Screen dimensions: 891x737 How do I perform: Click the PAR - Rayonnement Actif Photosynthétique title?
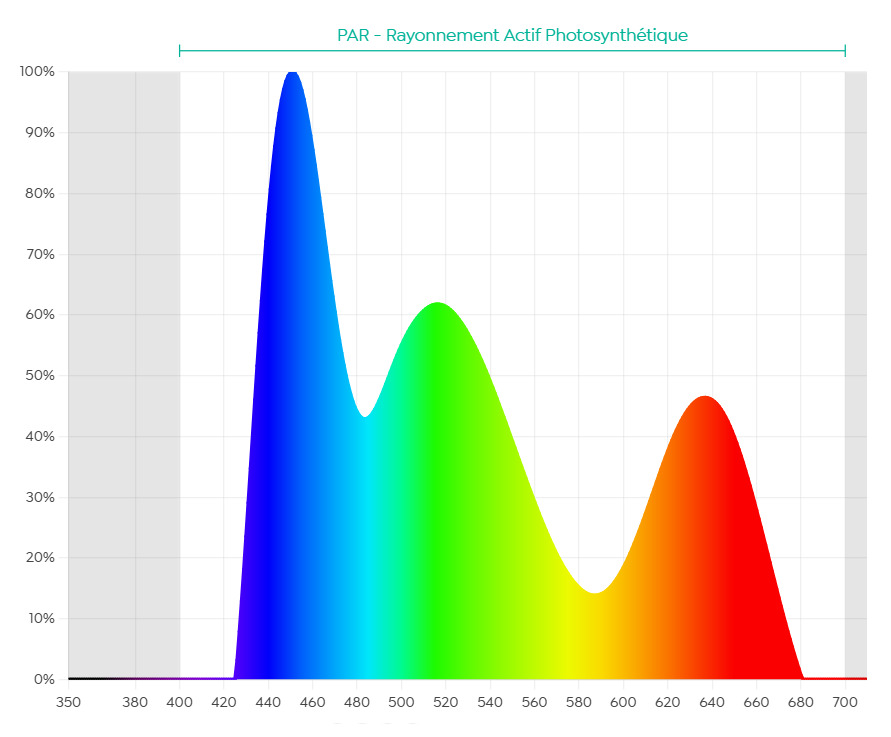512,35
